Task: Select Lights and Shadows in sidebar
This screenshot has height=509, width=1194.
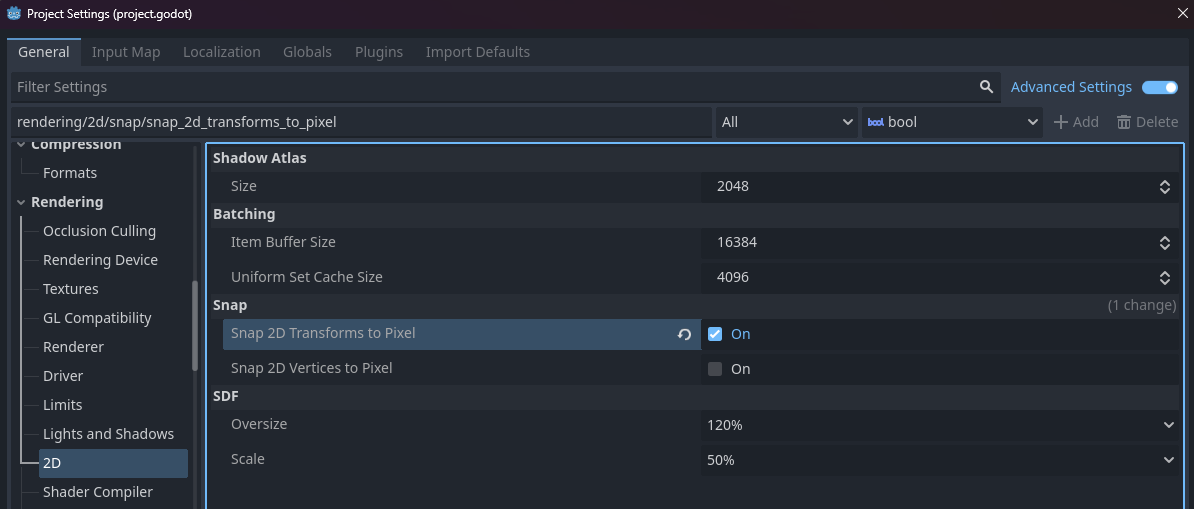Action: pos(108,434)
